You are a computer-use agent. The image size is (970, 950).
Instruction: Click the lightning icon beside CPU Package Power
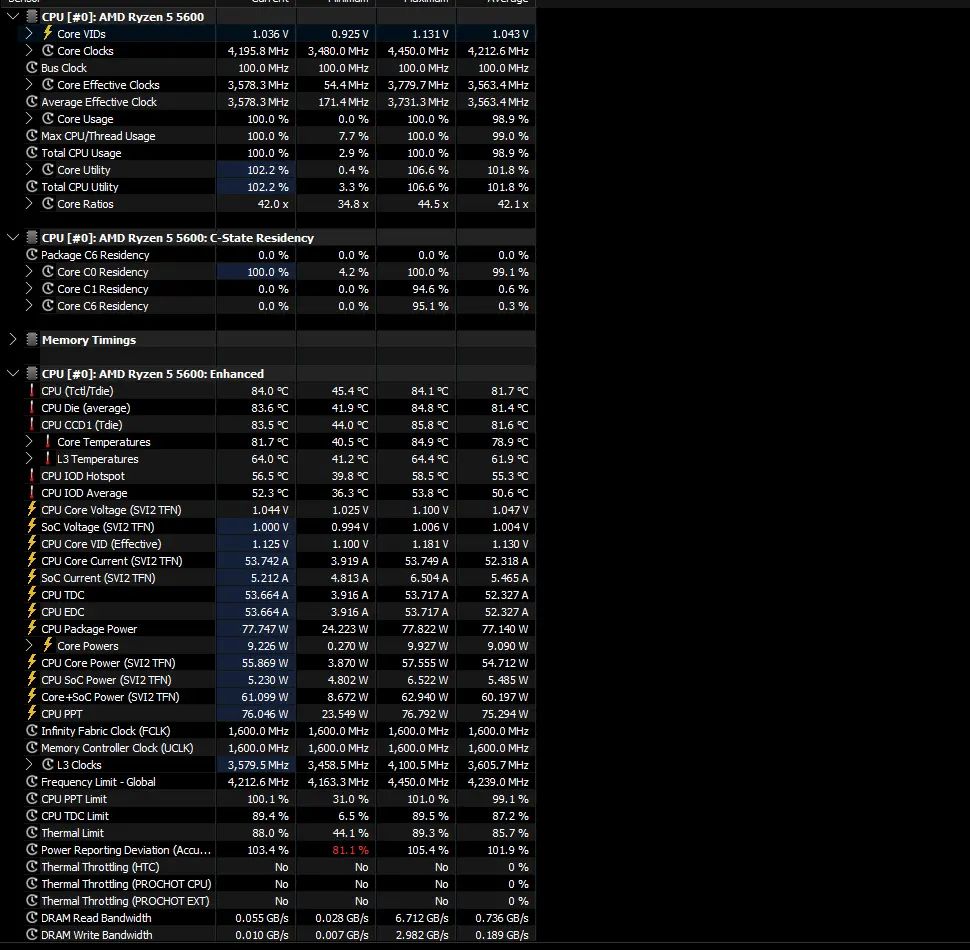(32, 629)
